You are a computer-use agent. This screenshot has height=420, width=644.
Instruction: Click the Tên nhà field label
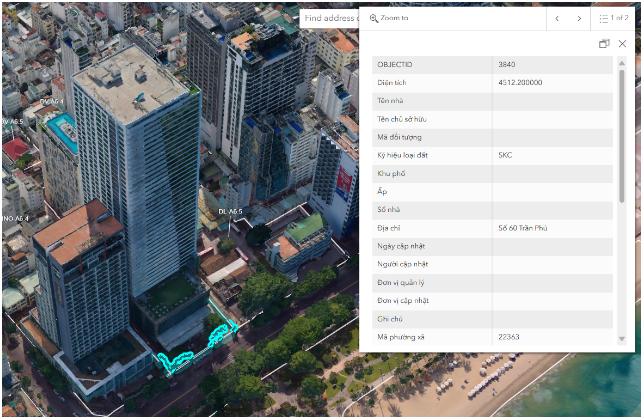390,101
